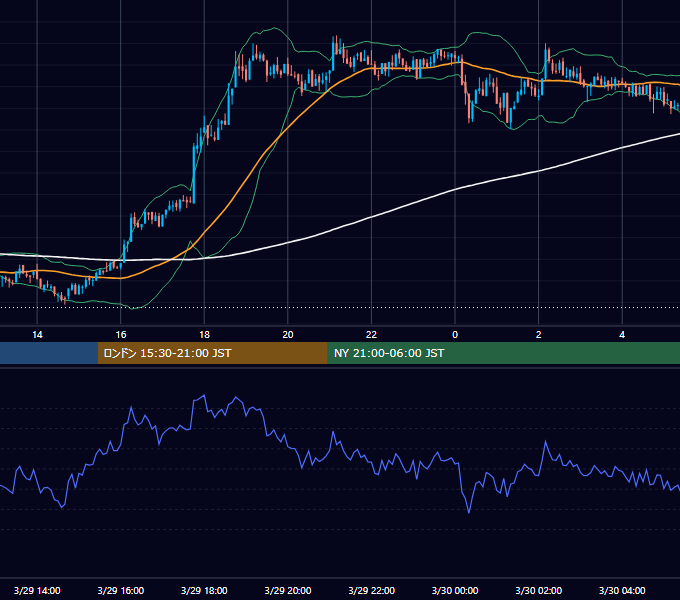This screenshot has height=600, width=680.
Task: Click the 3/29 14:00 label on indicator axis
Action: tap(37, 590)
